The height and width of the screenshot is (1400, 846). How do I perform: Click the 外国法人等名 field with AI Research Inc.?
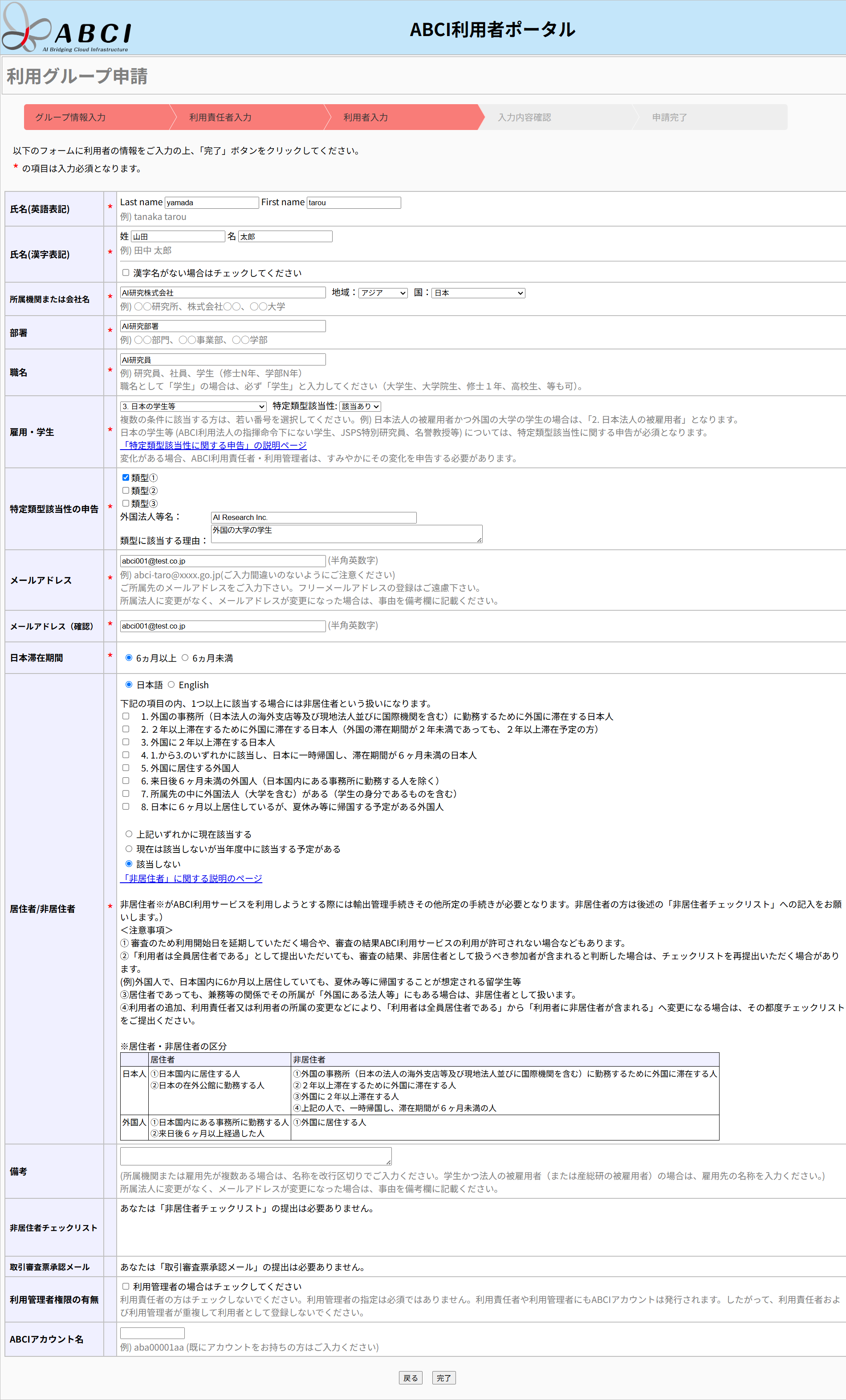(313, 518)
